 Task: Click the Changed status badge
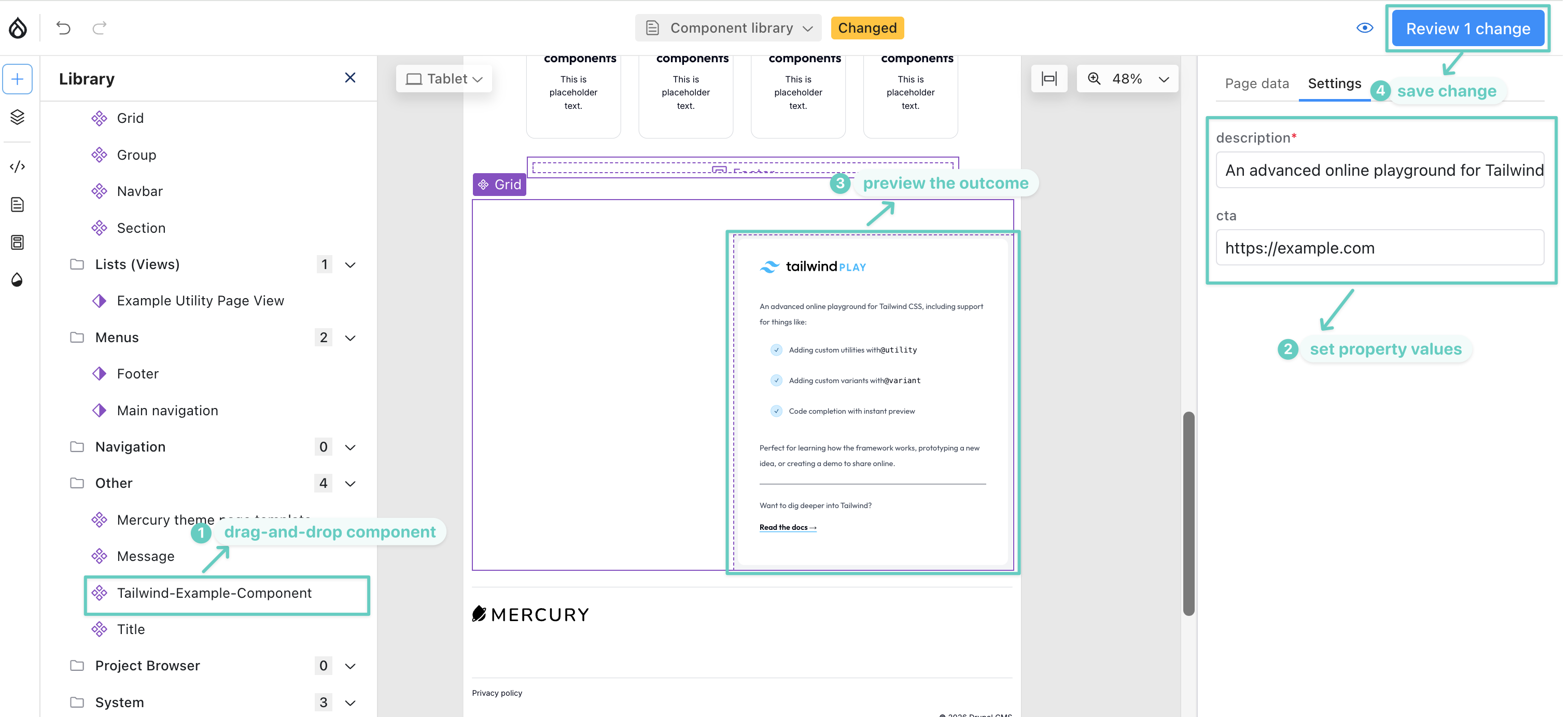click(867, 28)
